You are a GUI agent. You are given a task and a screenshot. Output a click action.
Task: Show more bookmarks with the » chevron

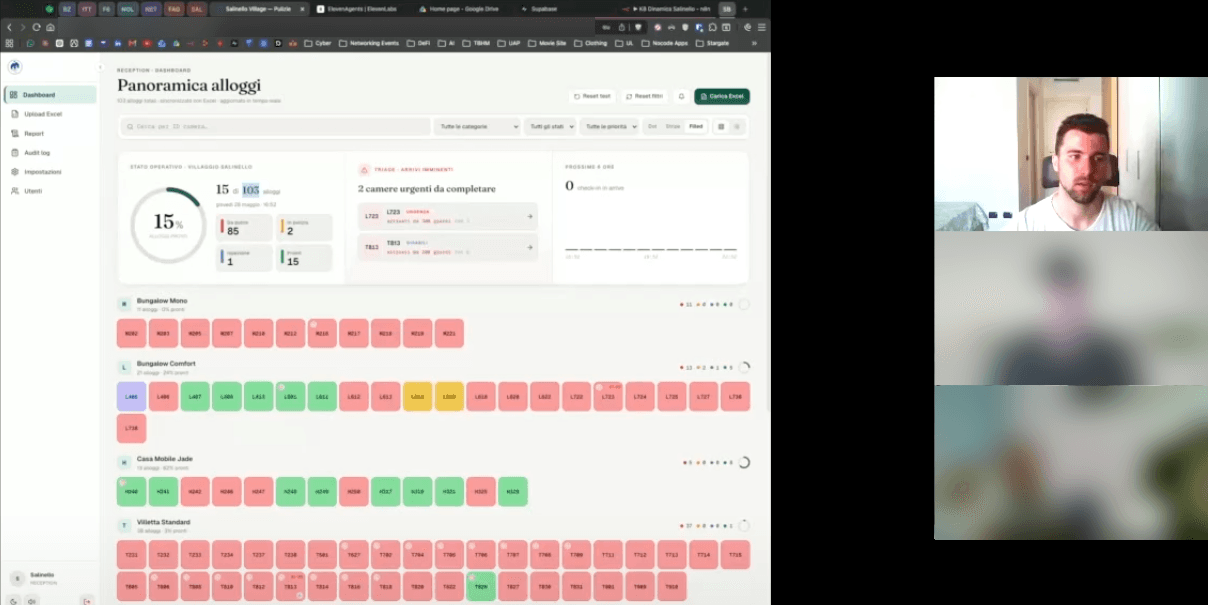click(x=754, y=43)
